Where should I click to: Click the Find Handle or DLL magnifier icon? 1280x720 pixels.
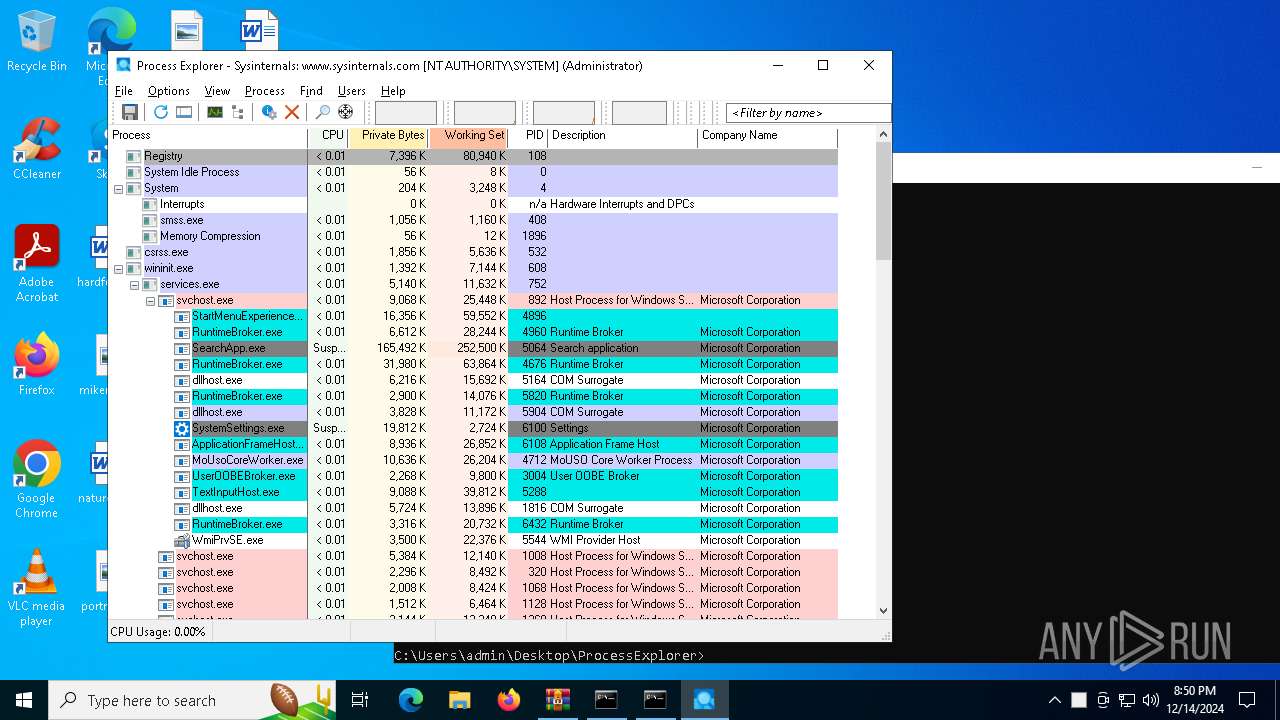[x=323, y=112]
